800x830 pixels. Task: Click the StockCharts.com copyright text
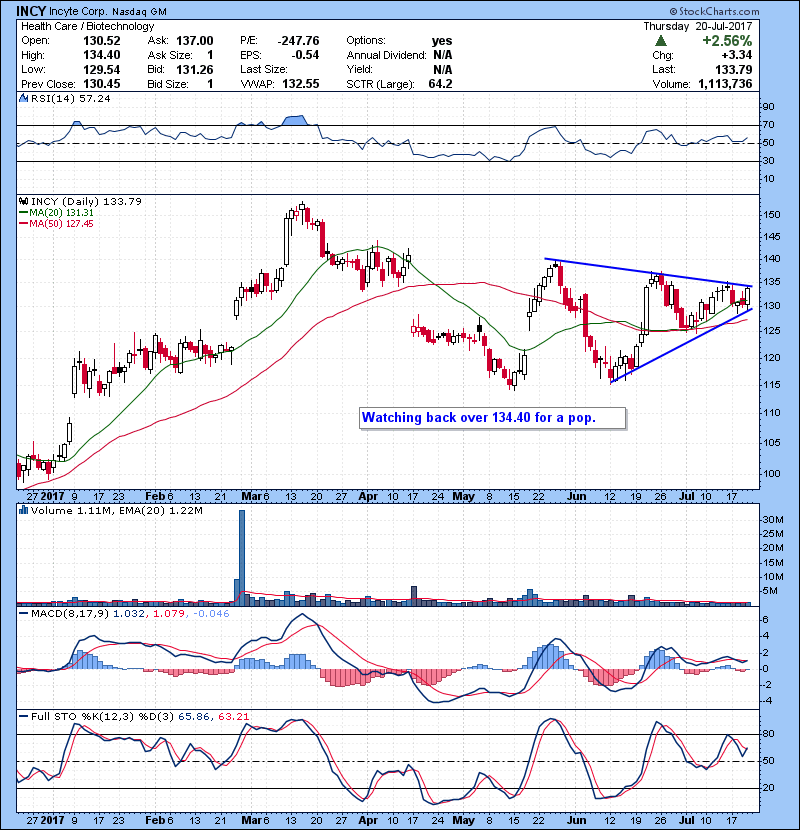714,11
